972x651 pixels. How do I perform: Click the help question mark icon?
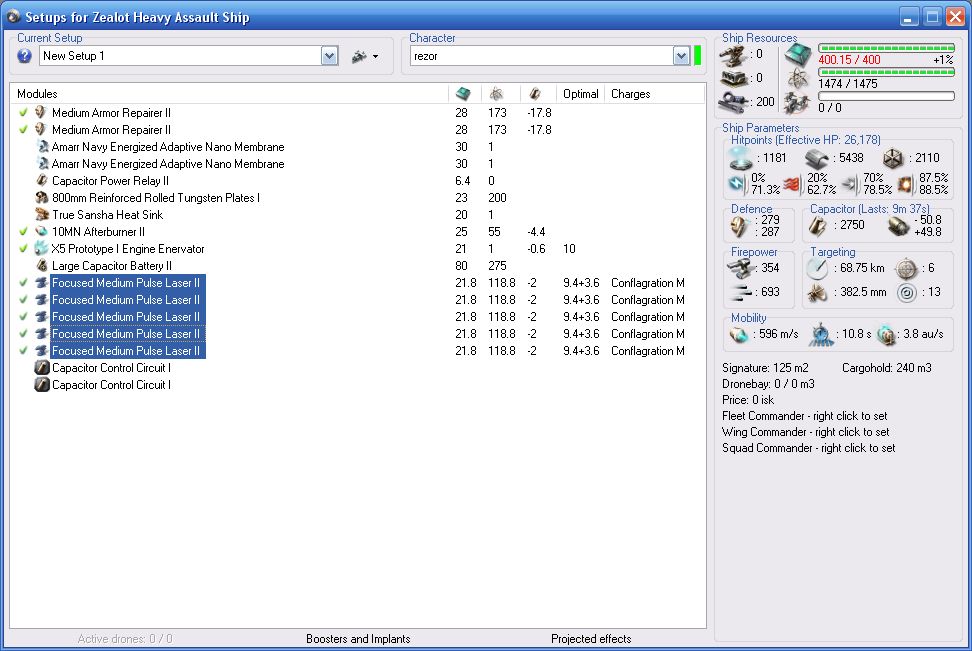coord(24,56)
